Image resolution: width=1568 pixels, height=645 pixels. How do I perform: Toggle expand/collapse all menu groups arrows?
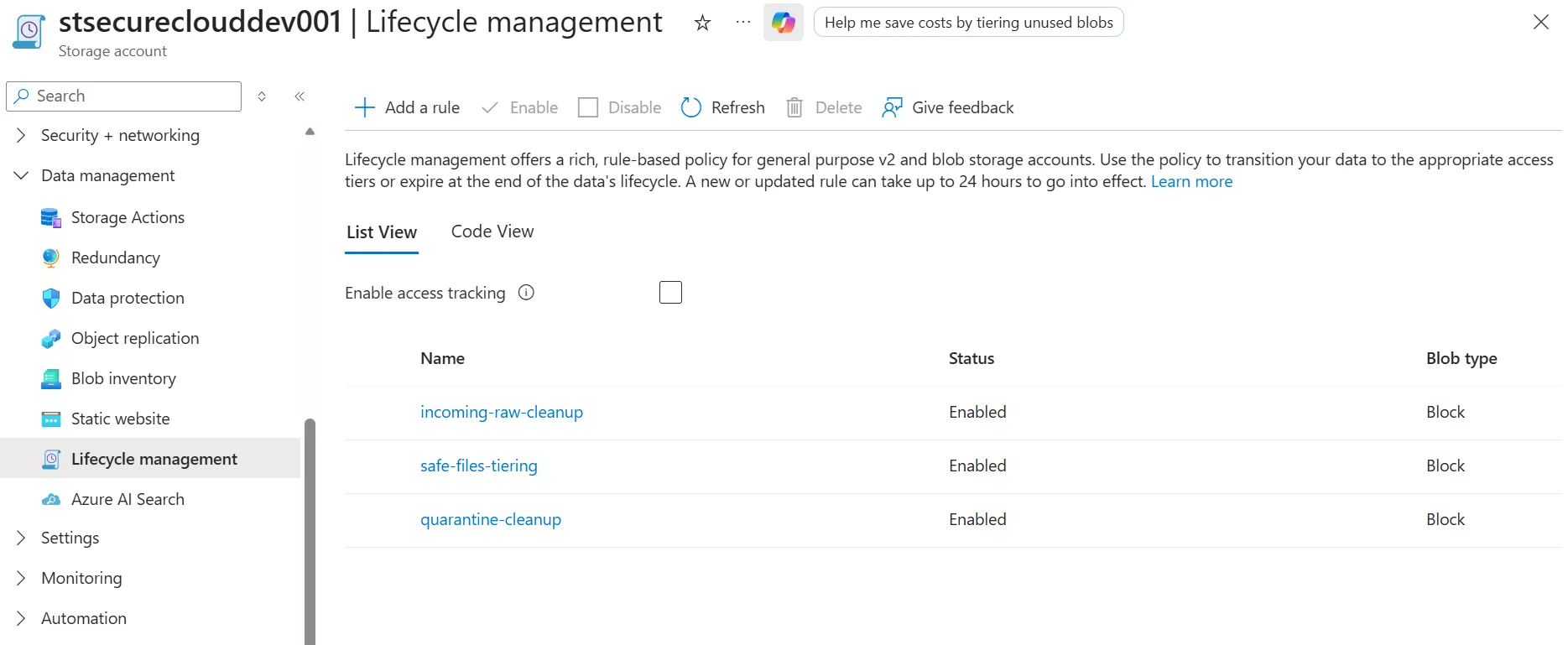tap(262, 96)
